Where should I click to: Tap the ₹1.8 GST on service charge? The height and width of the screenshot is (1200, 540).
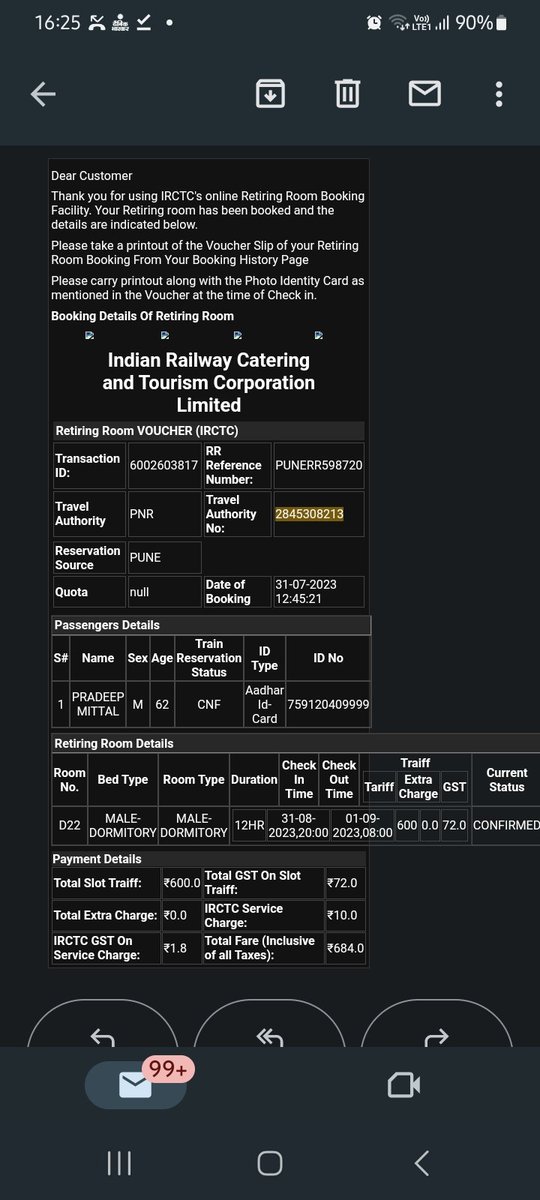point(175,948)
